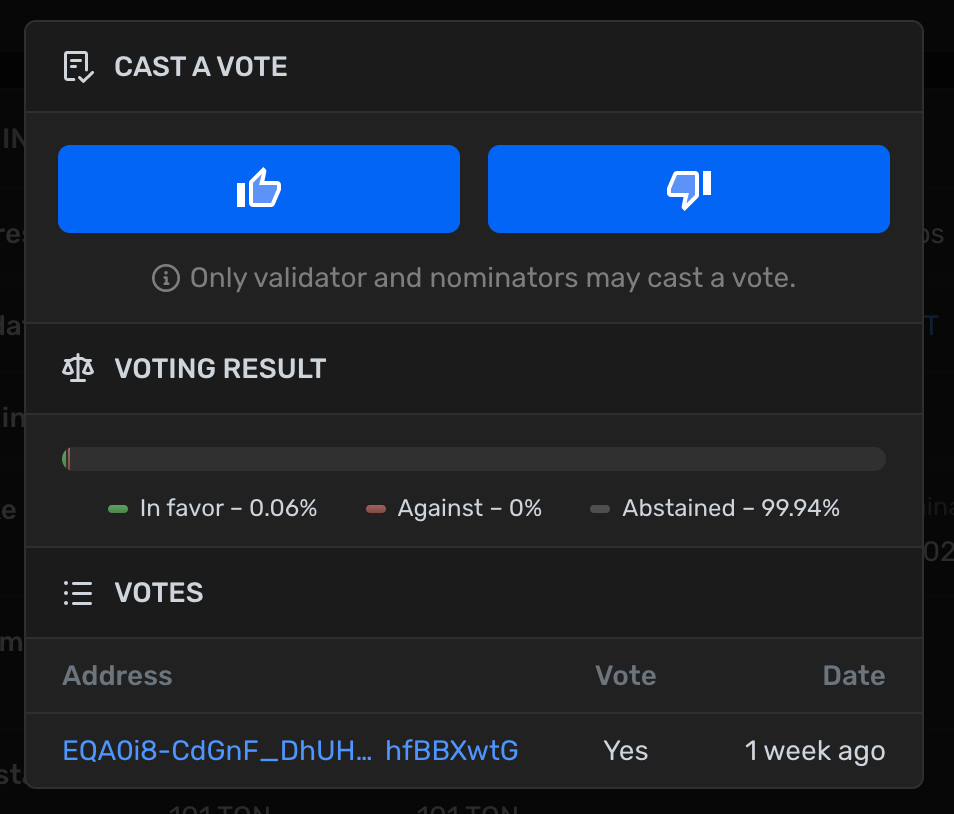This screenshot has height=814, width=954.
Task: Click the Address column header
Action: click(117, 676)
